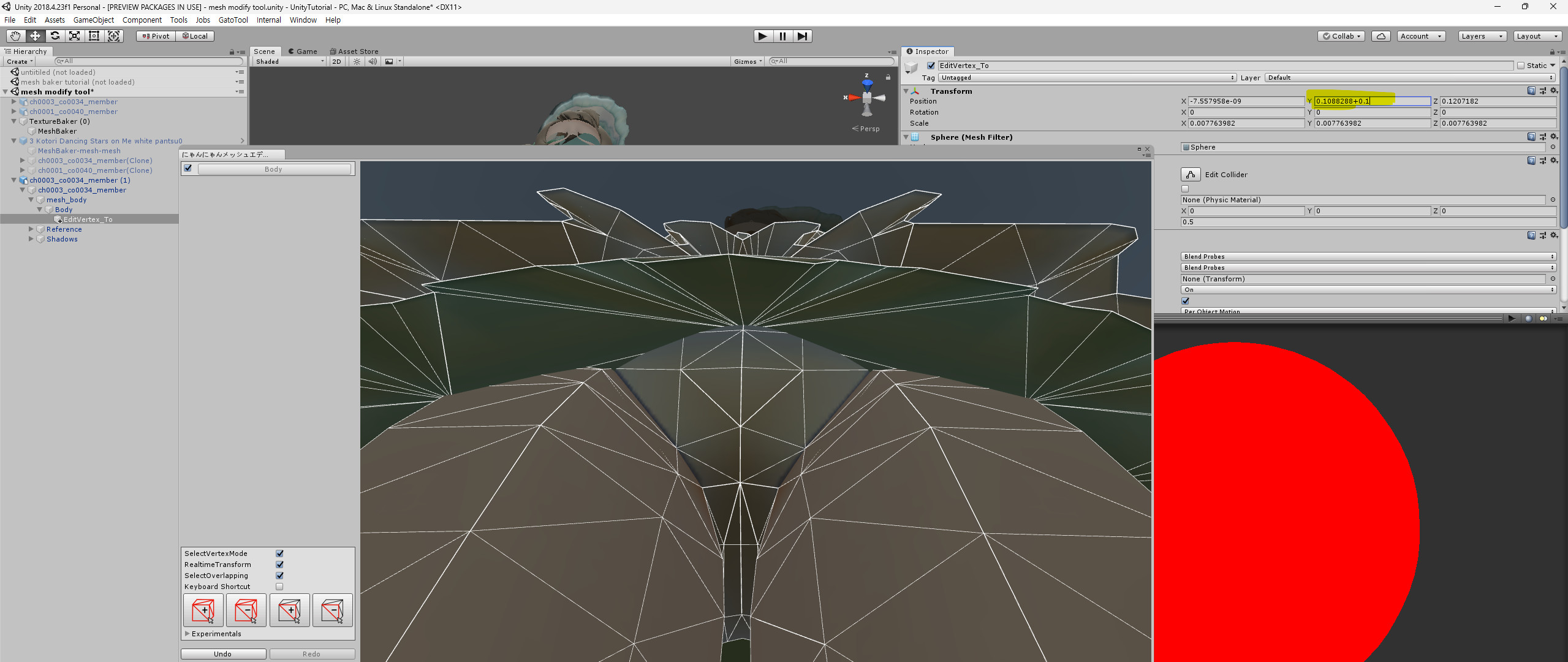
Task: Select the Rotate tool icon
Action: [55, 36]
